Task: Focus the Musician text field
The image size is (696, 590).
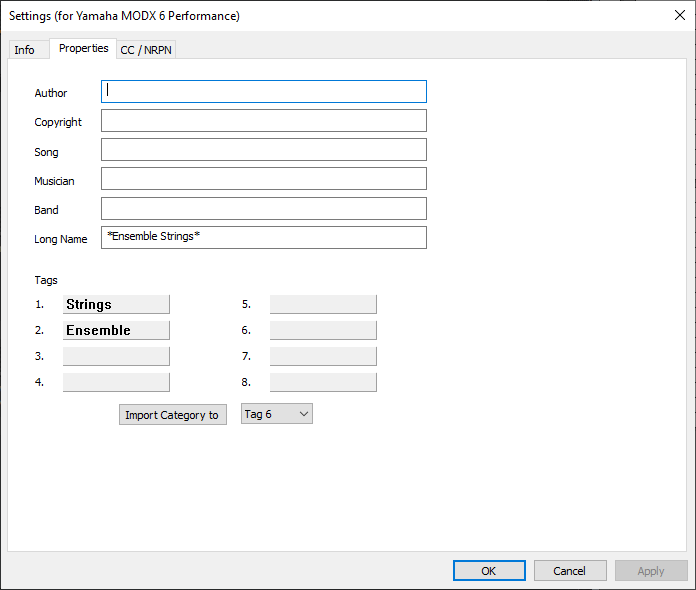Action: click(x=264, y=178)
